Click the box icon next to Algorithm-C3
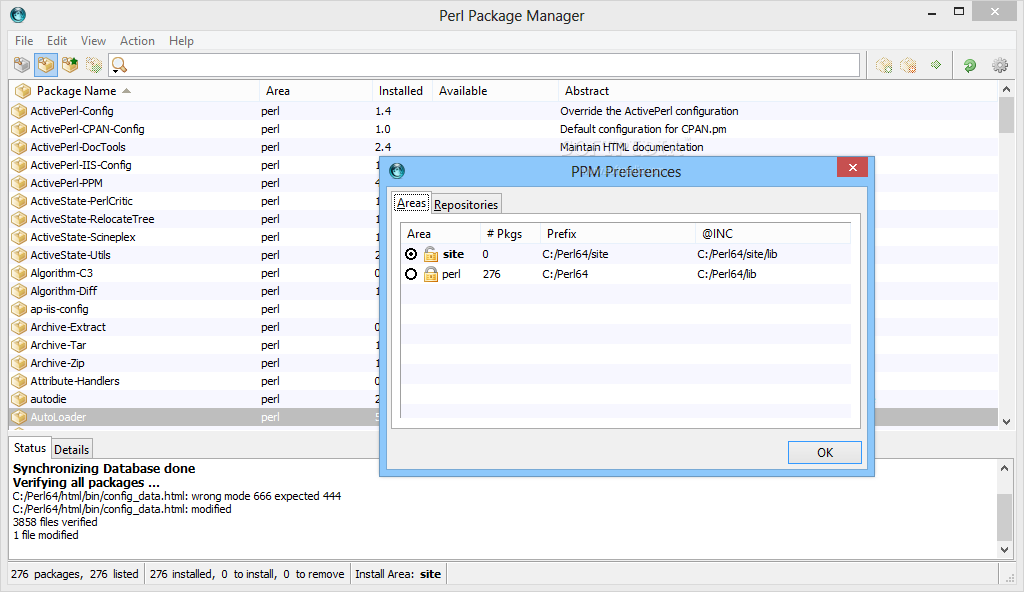 pos(19,273)
